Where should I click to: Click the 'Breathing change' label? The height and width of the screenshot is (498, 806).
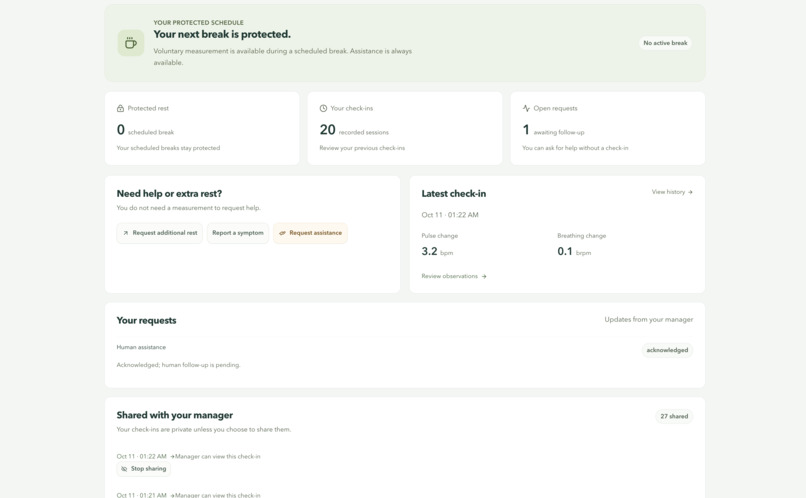pos(581,235)
